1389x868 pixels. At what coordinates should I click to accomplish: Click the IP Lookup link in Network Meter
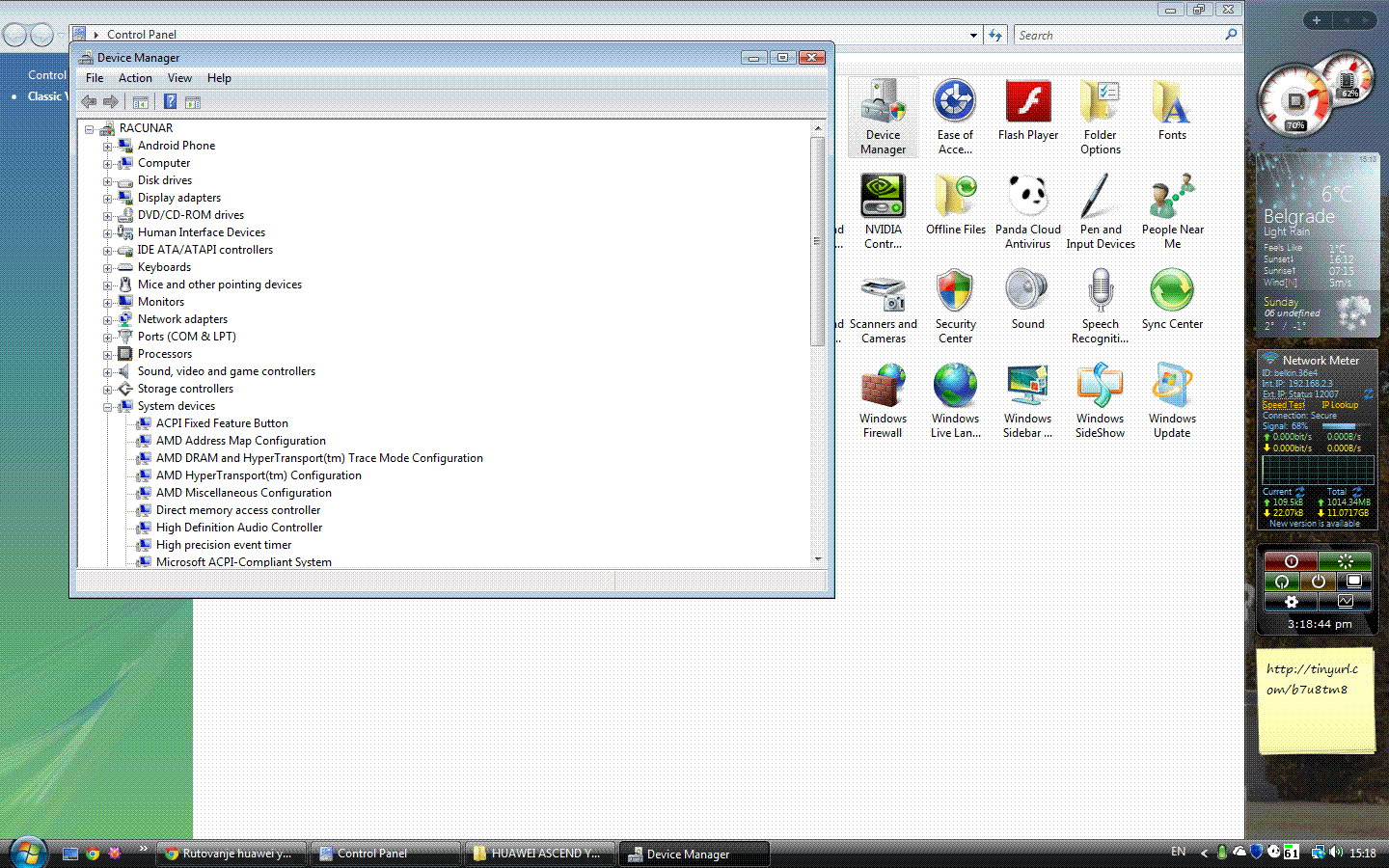[1340, 405]
